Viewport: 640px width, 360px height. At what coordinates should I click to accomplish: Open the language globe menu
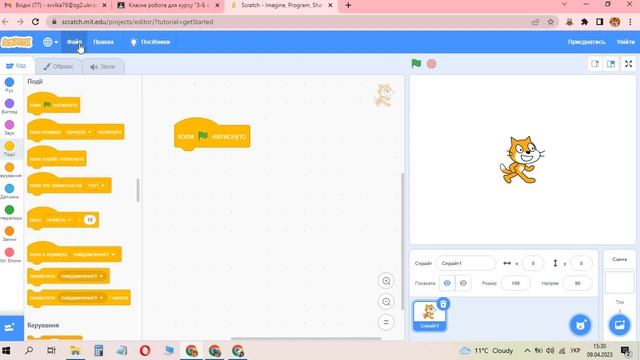pyautogui.click(x=50, y=42)
